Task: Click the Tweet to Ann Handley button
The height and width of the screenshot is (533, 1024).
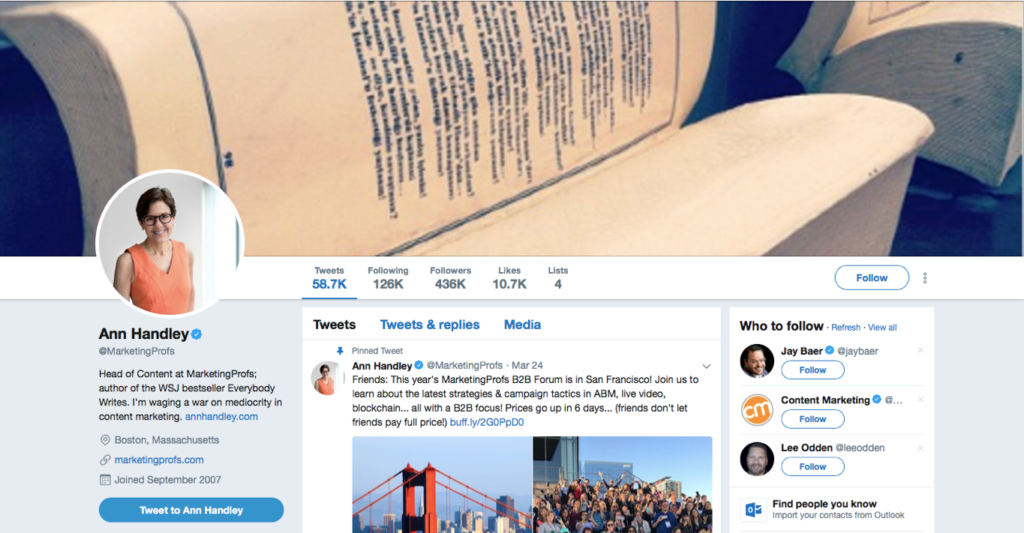Action: coord(191,510)
